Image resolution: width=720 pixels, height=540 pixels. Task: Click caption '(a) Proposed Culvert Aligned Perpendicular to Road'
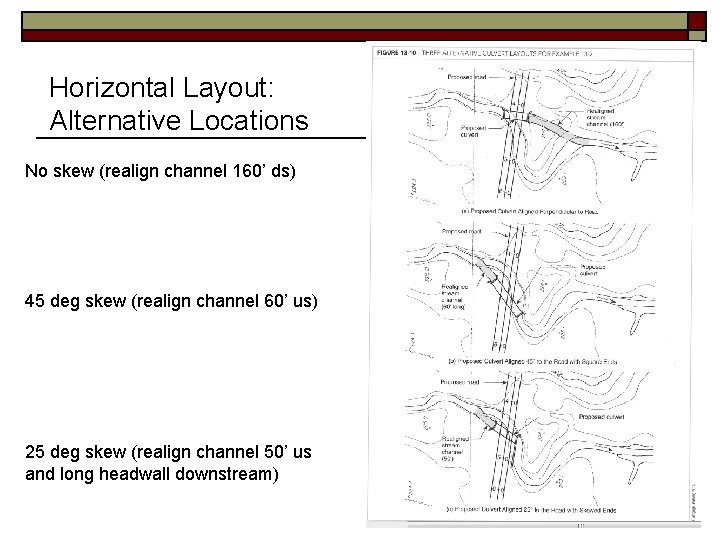point(529,212)
